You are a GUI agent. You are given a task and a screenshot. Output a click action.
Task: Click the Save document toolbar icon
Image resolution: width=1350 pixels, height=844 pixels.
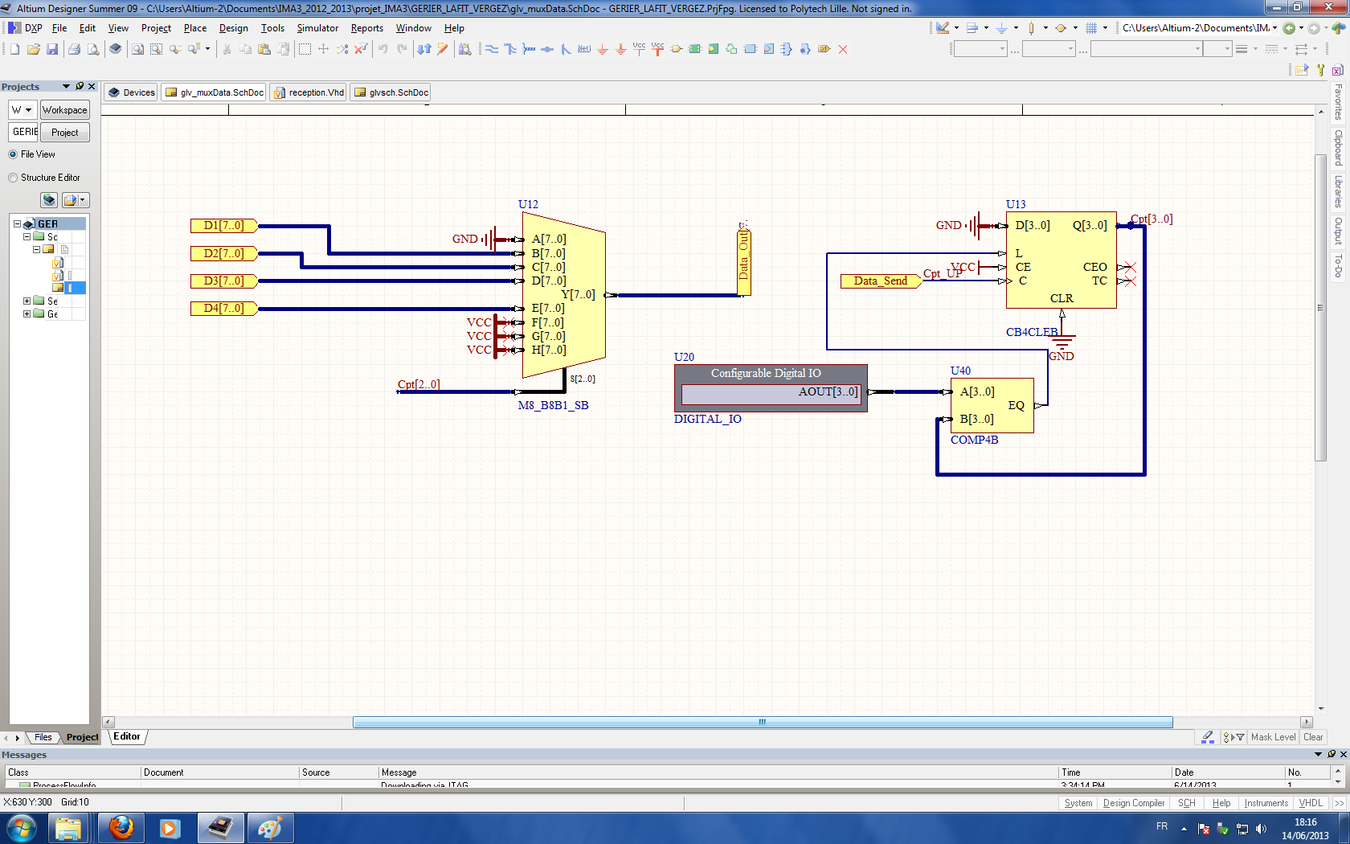point(52,49)
